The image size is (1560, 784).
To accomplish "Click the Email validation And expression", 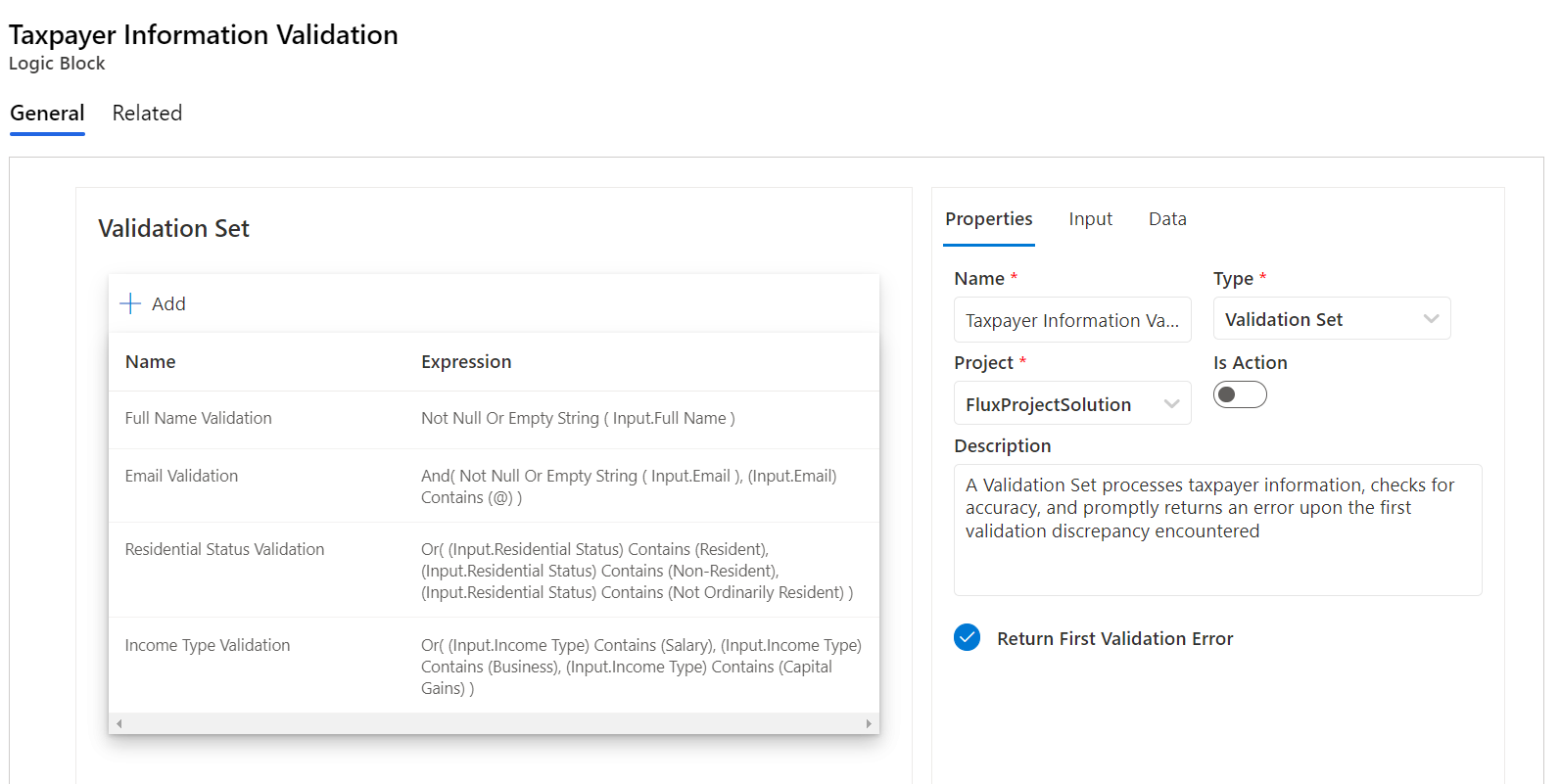I will [x=629, y=486].
